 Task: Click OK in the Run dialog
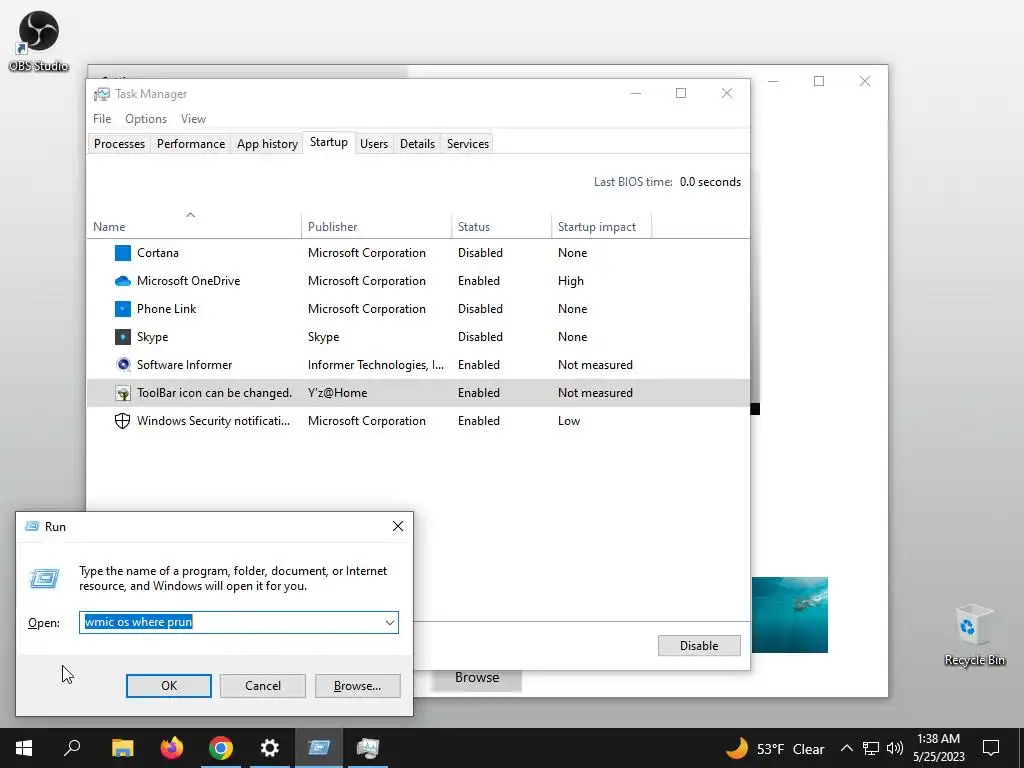click(168, 686)
